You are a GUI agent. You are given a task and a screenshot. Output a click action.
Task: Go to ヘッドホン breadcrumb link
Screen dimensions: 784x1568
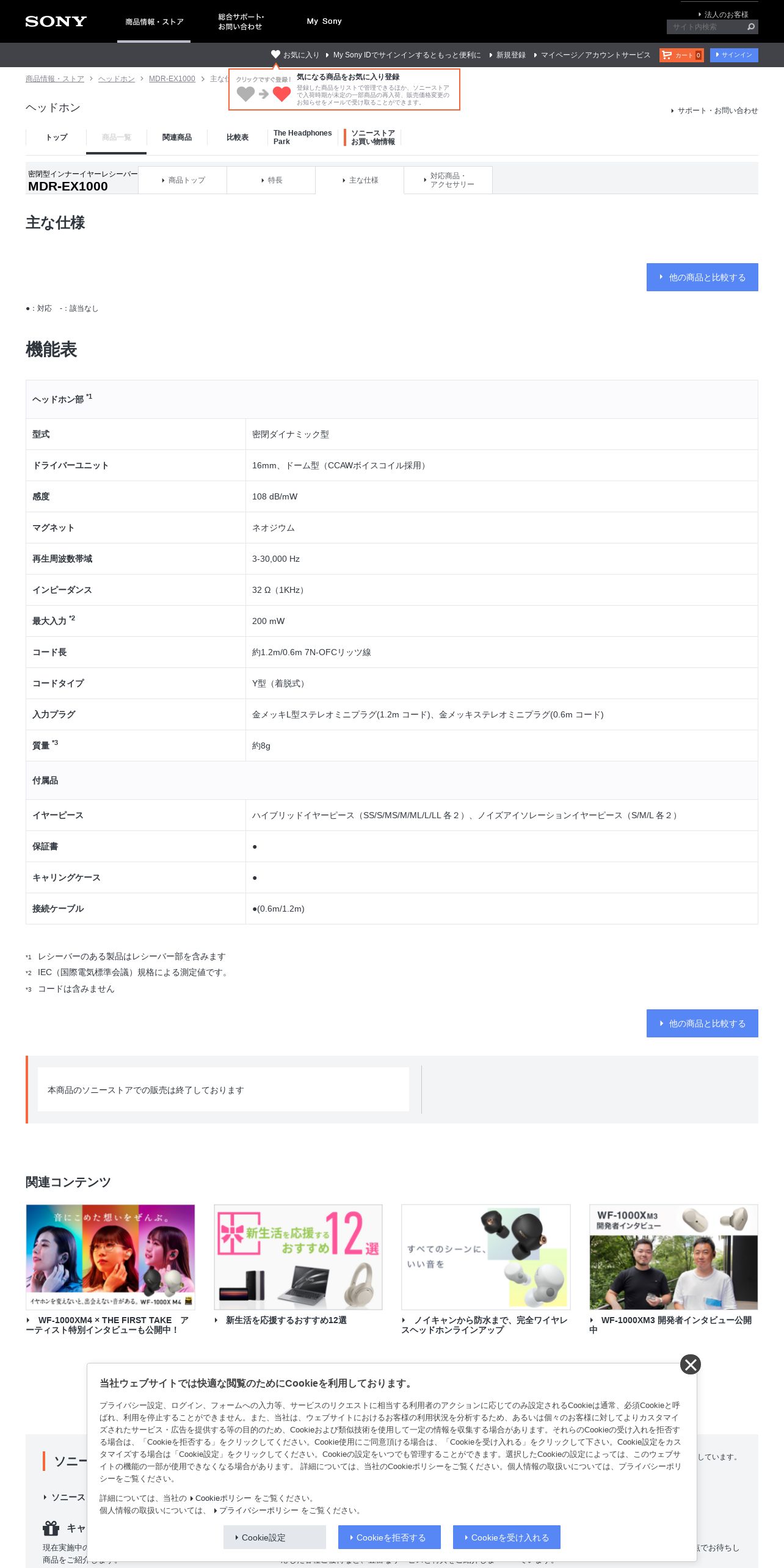[117, 79]
